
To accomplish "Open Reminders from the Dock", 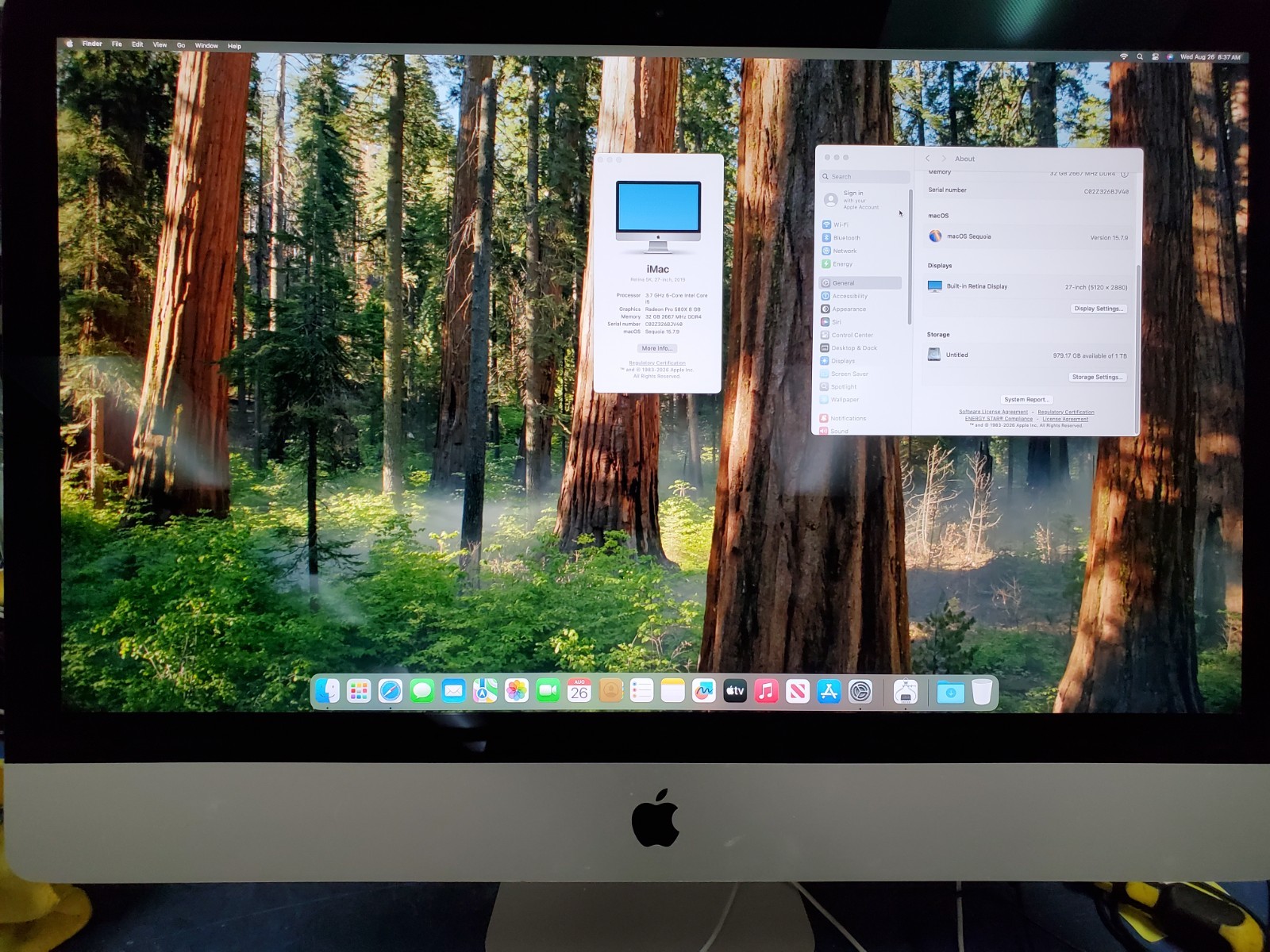I will pos(641,691).
